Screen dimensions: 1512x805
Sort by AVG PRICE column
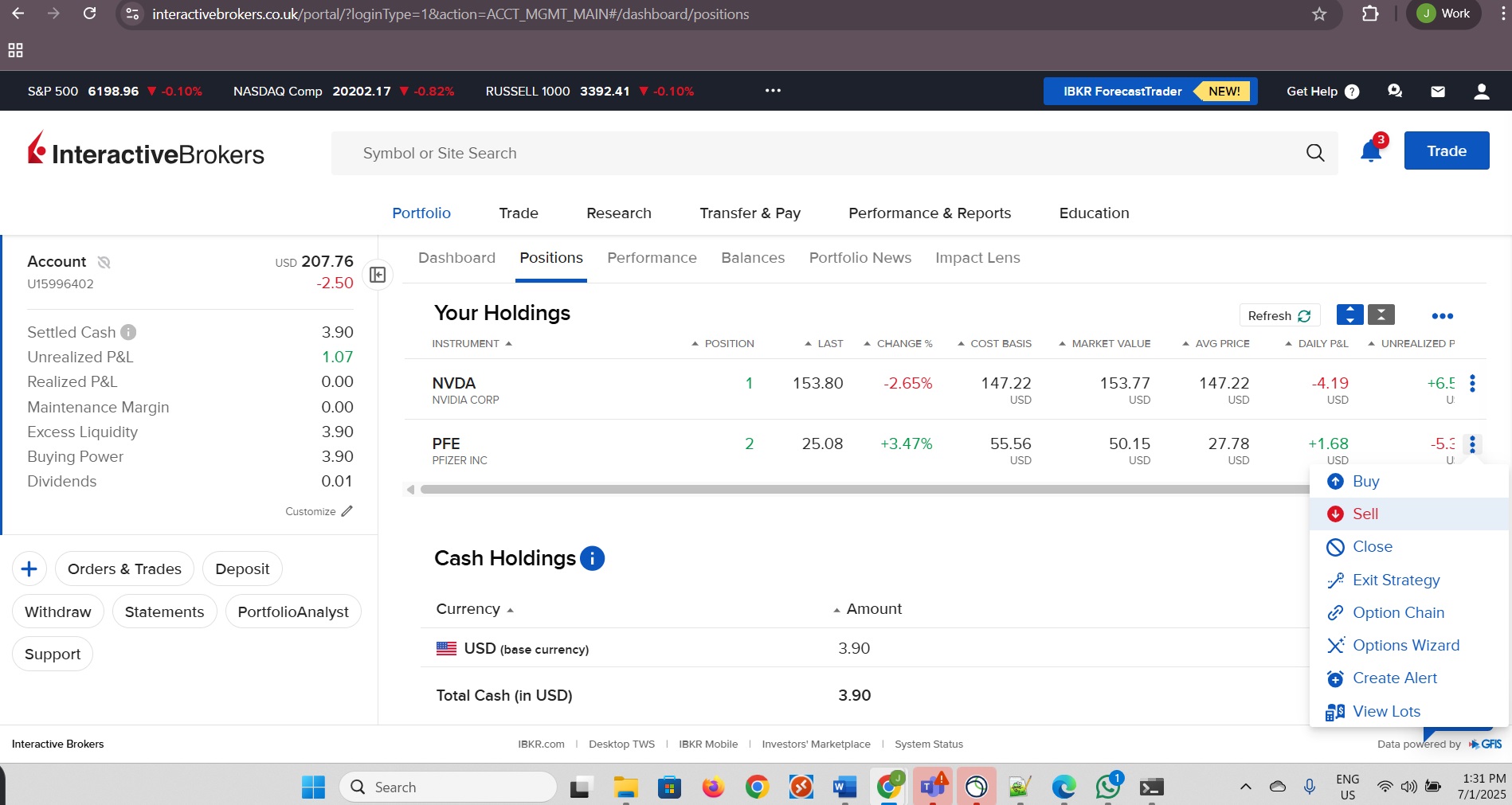point(1216,343)
